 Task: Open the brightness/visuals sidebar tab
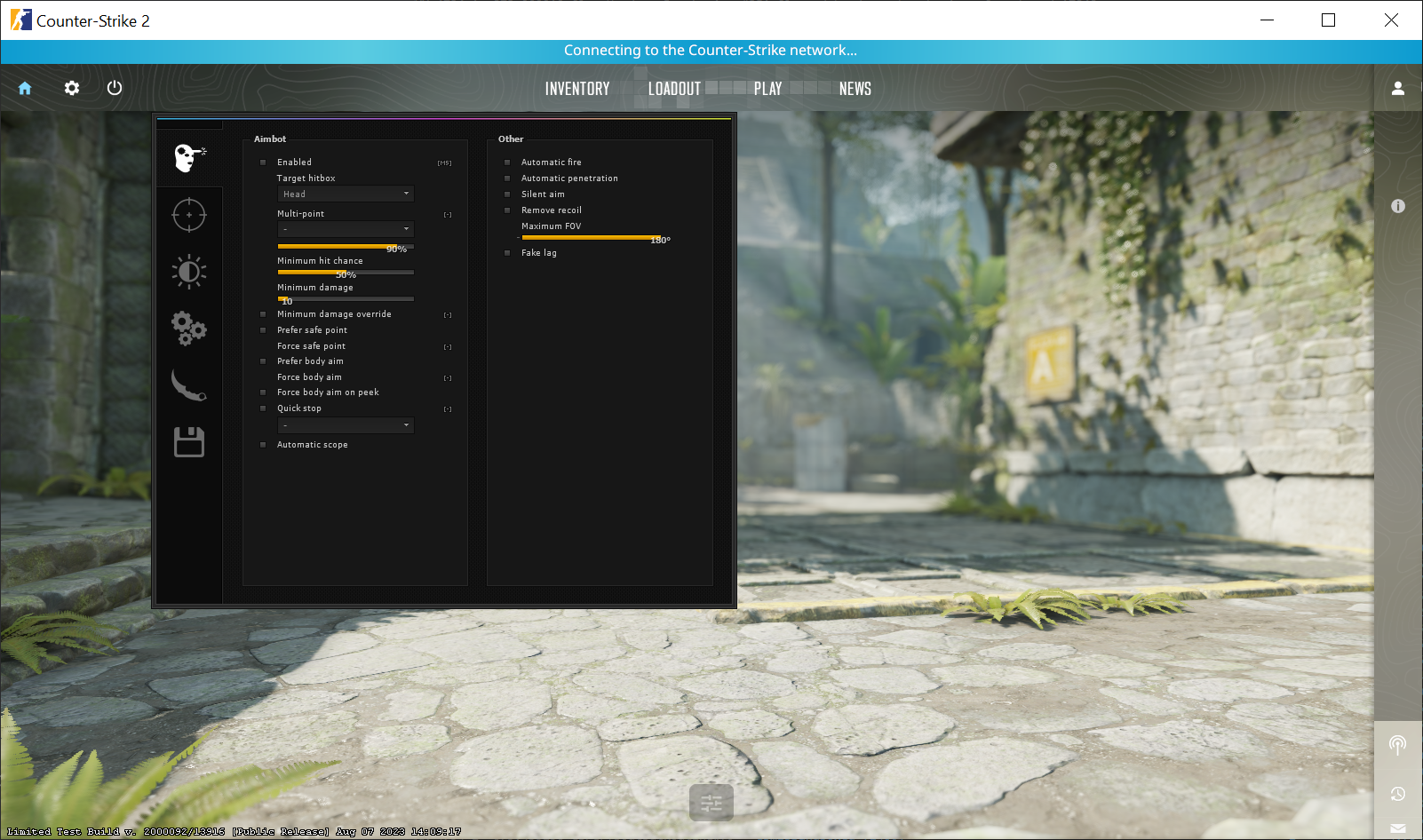pyautogui.click(x=189, y=272)
